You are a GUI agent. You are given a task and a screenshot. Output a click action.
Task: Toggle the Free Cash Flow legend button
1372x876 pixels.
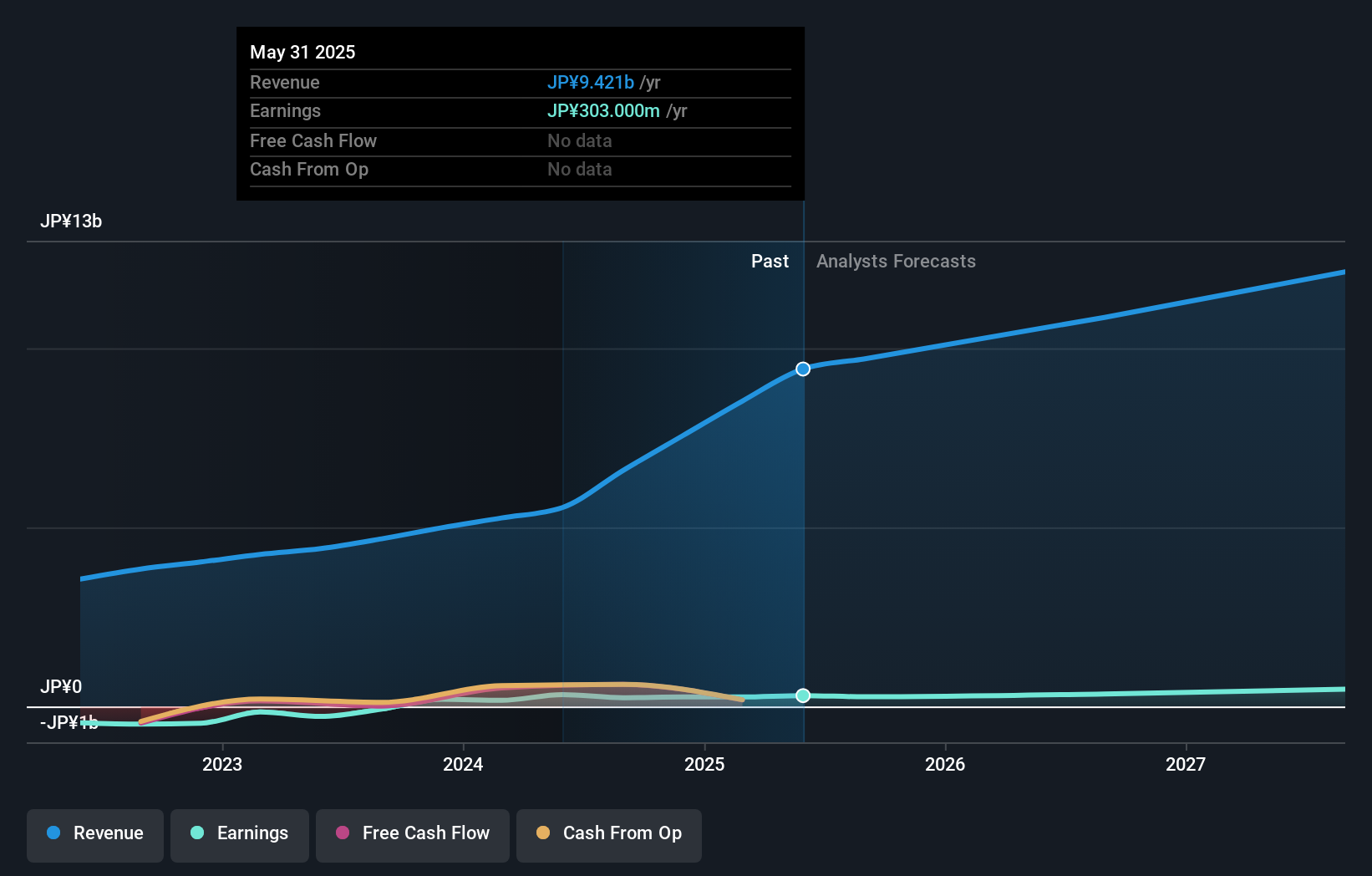(x=413, y=835)
